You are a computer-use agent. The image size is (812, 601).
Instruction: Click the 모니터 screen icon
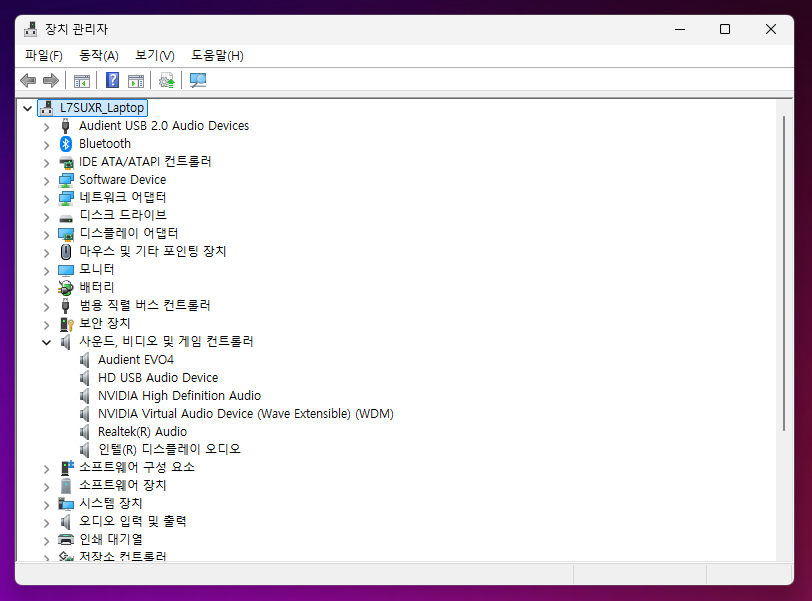[x=66, y=270]
